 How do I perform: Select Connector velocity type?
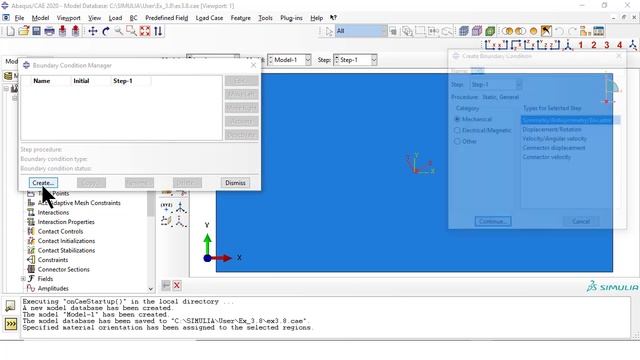point(547,157)
